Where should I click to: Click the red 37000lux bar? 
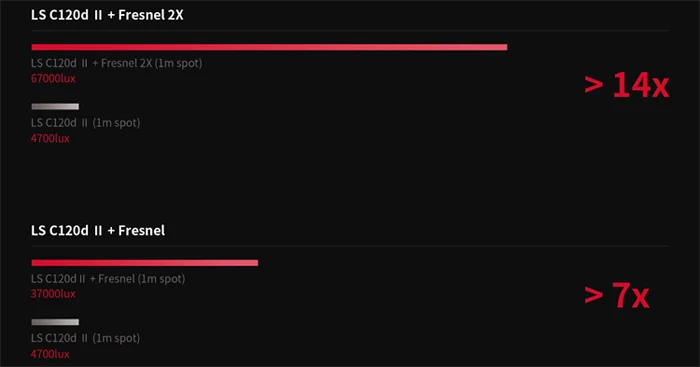(145, 263)
